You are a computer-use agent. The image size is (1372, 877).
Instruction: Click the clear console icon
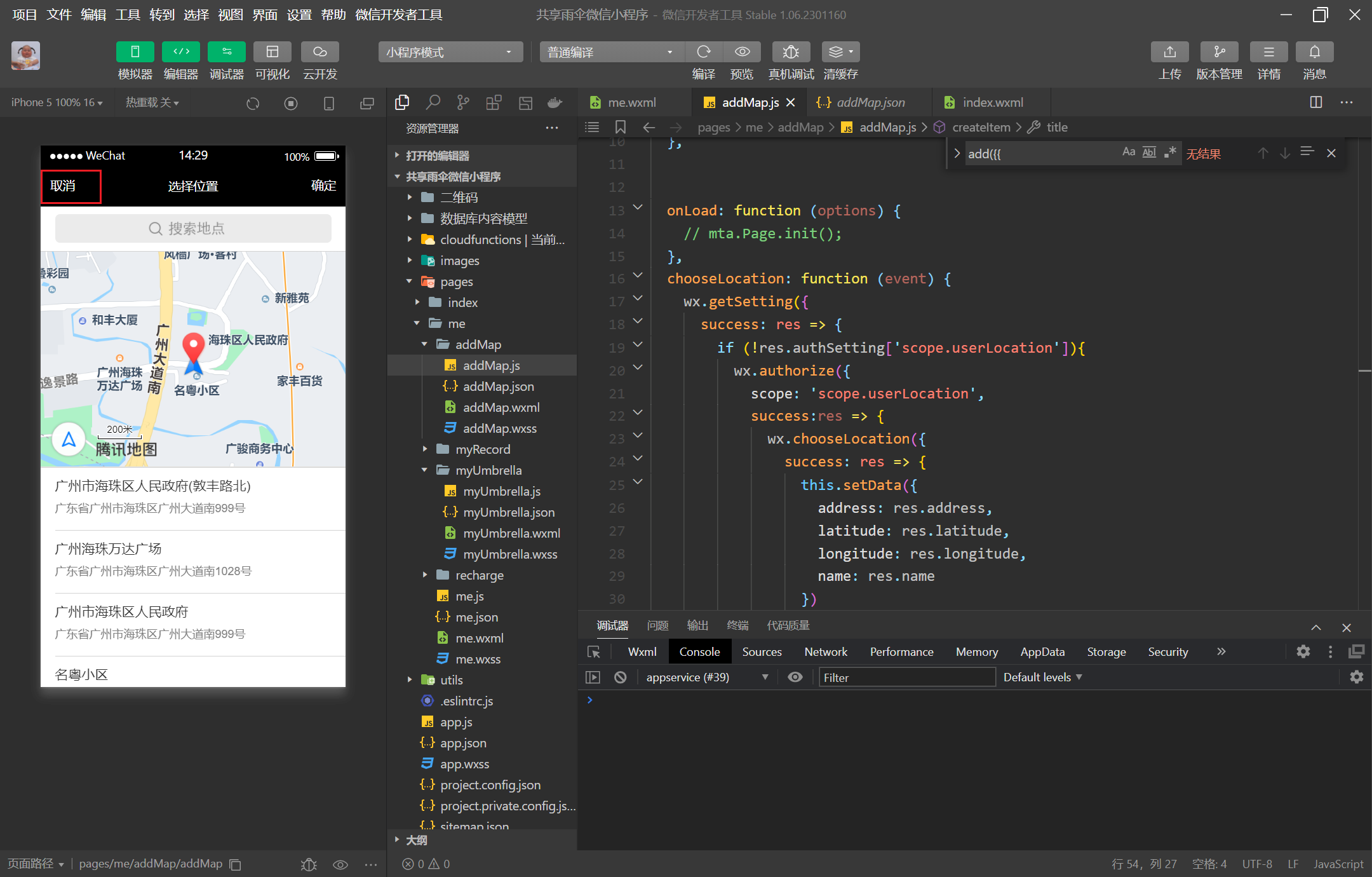tap(621, 677)
